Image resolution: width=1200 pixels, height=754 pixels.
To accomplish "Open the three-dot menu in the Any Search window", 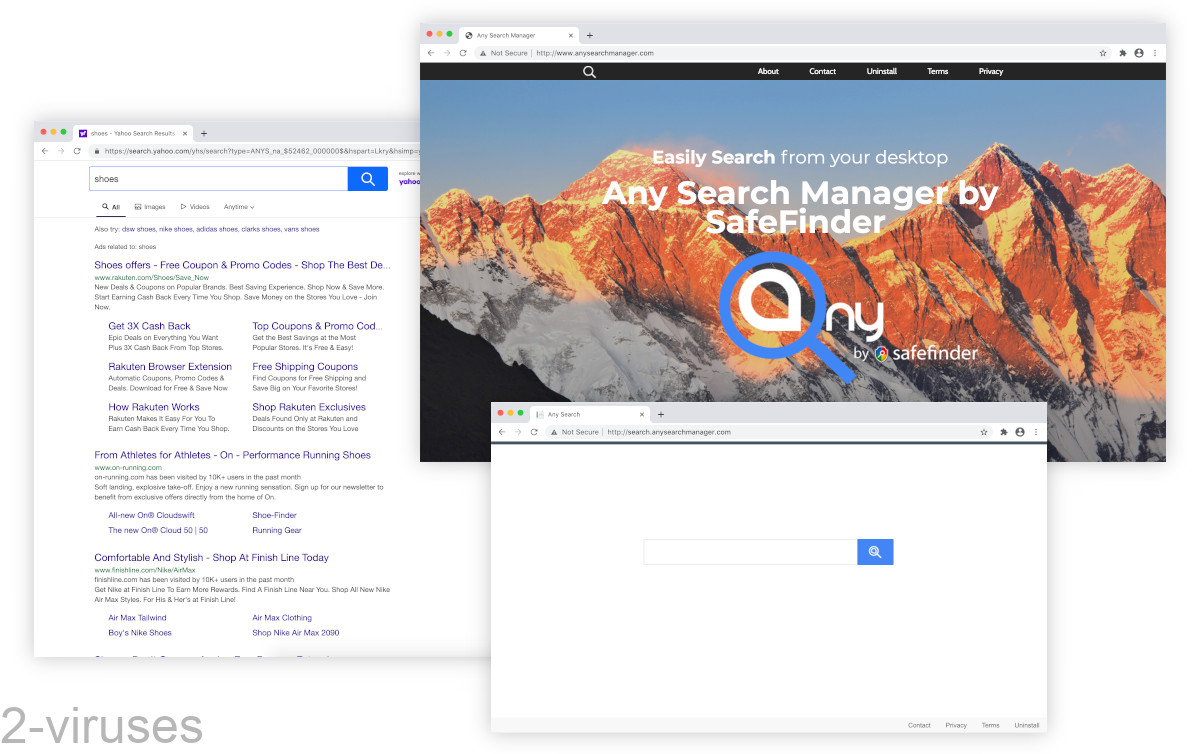I will pyautogui.click(x=1035, y=431).
